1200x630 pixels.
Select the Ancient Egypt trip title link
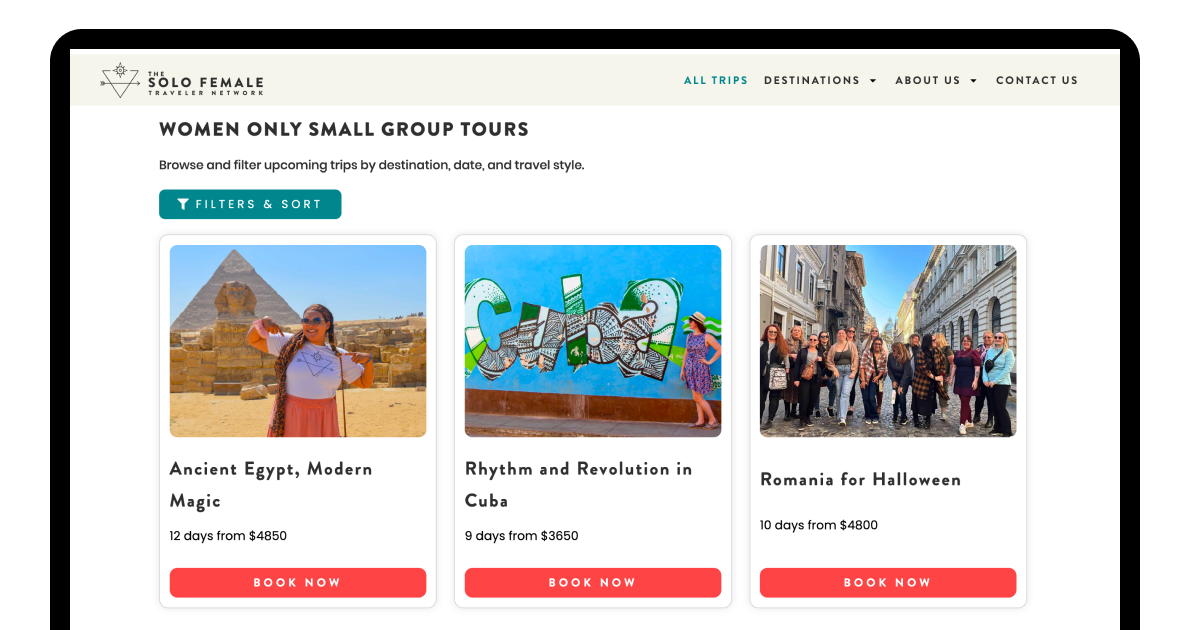[x=271, y=485]
